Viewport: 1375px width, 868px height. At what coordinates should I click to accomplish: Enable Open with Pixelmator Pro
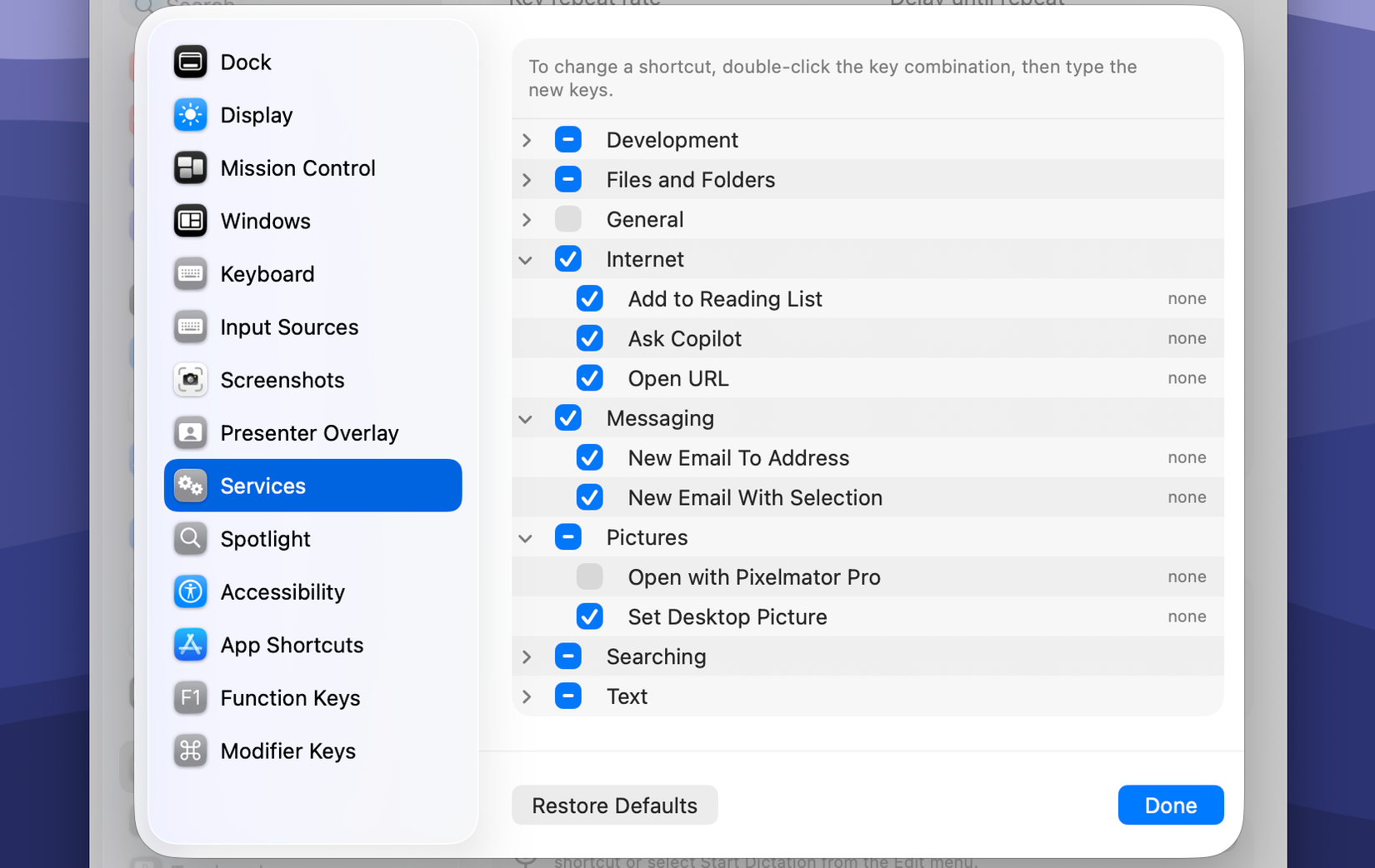coord(589,576)
